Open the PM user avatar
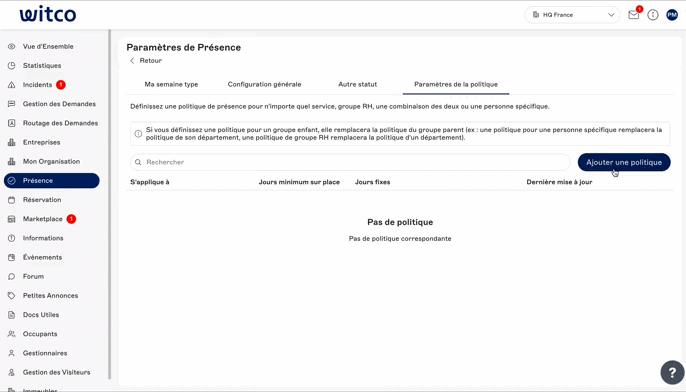 [672, 15]
